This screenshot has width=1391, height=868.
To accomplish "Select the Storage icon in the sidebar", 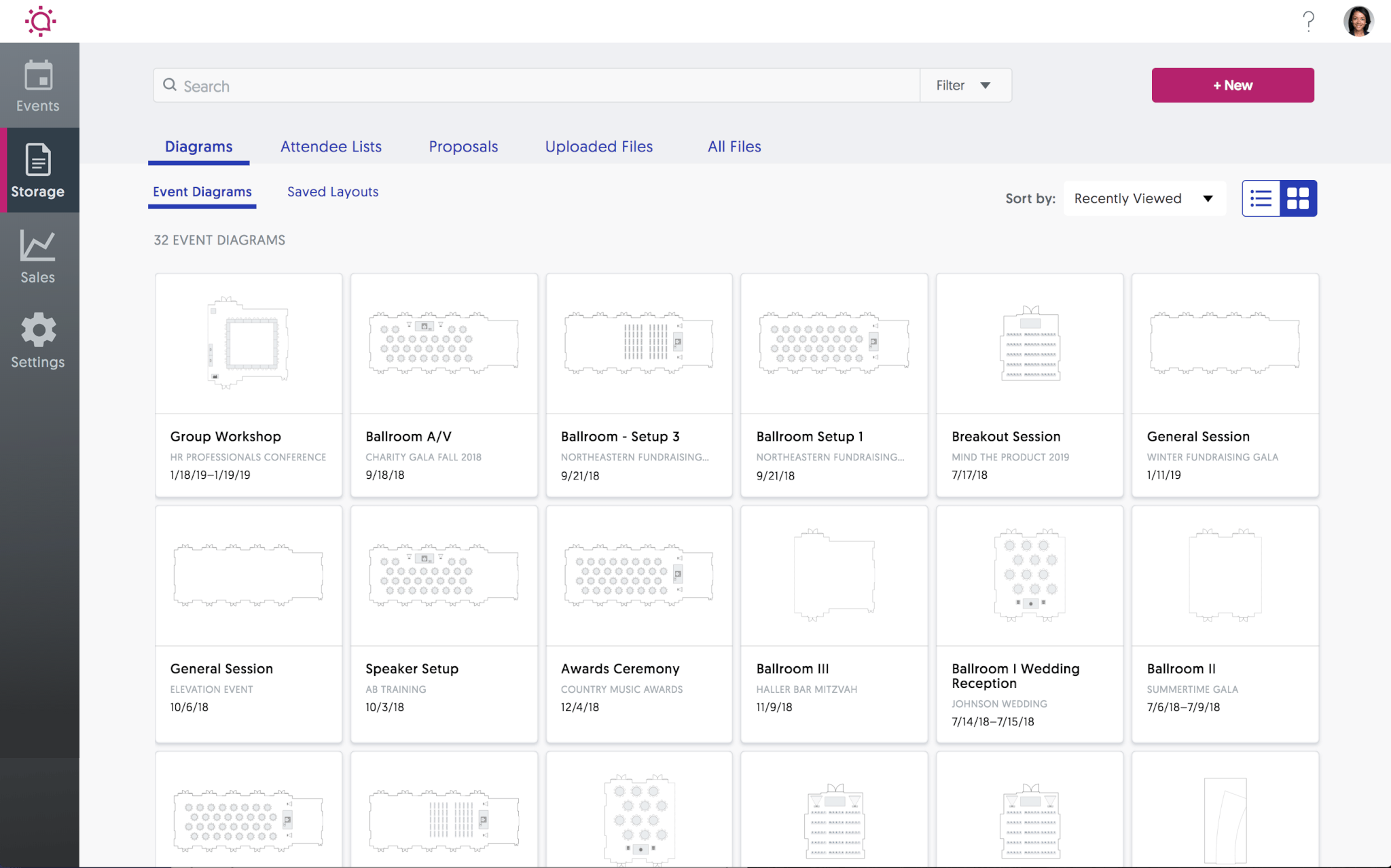I will 38,171.
